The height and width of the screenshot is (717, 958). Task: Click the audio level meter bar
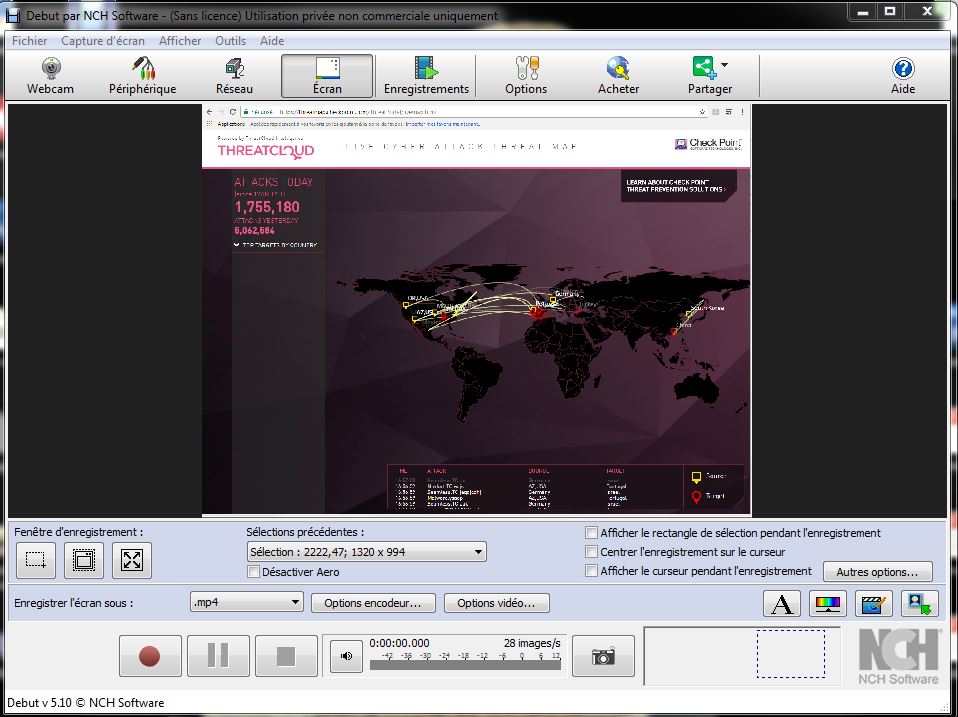pos(464,664)
